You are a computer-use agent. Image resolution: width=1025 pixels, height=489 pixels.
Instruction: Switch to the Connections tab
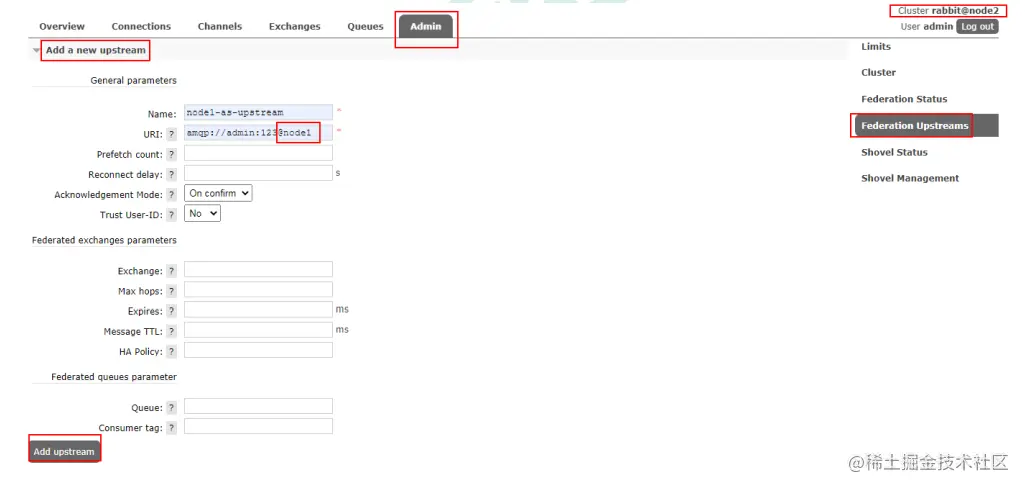[141, 26]
